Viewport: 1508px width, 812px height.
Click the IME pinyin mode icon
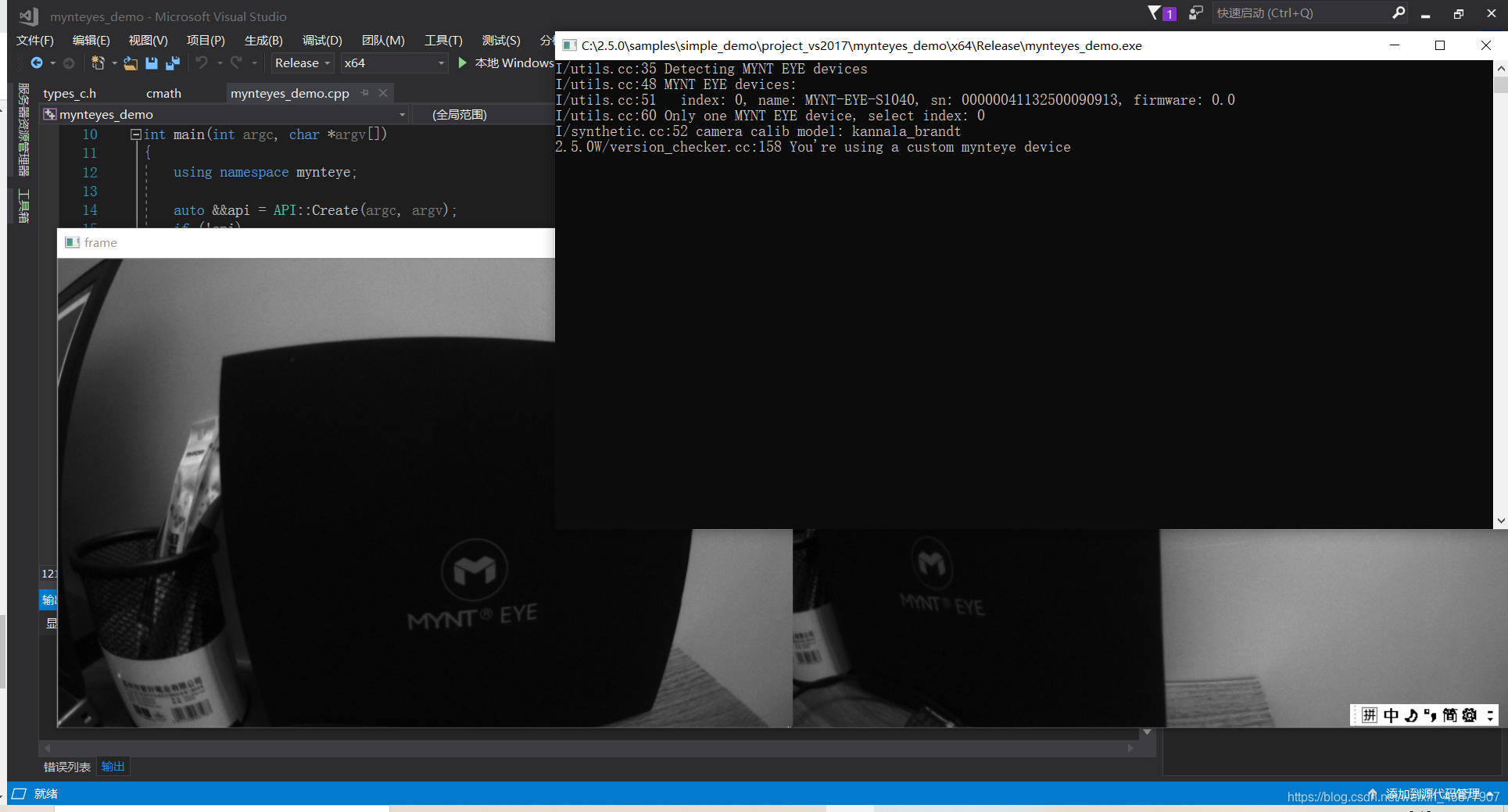click(x=1370, y=715)
